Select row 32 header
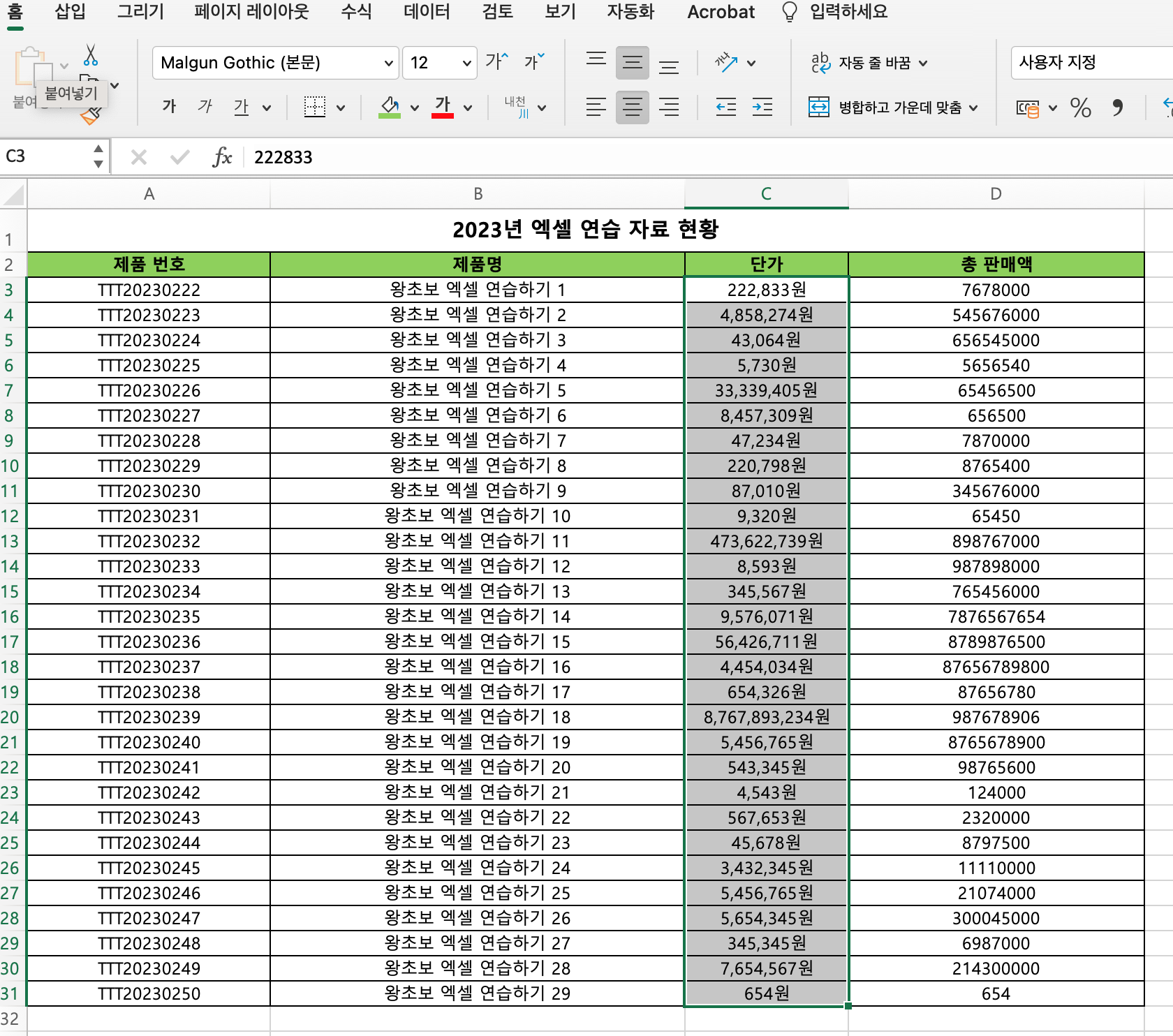This screenshot has width=1173, height=1036. pos(13,1019)
